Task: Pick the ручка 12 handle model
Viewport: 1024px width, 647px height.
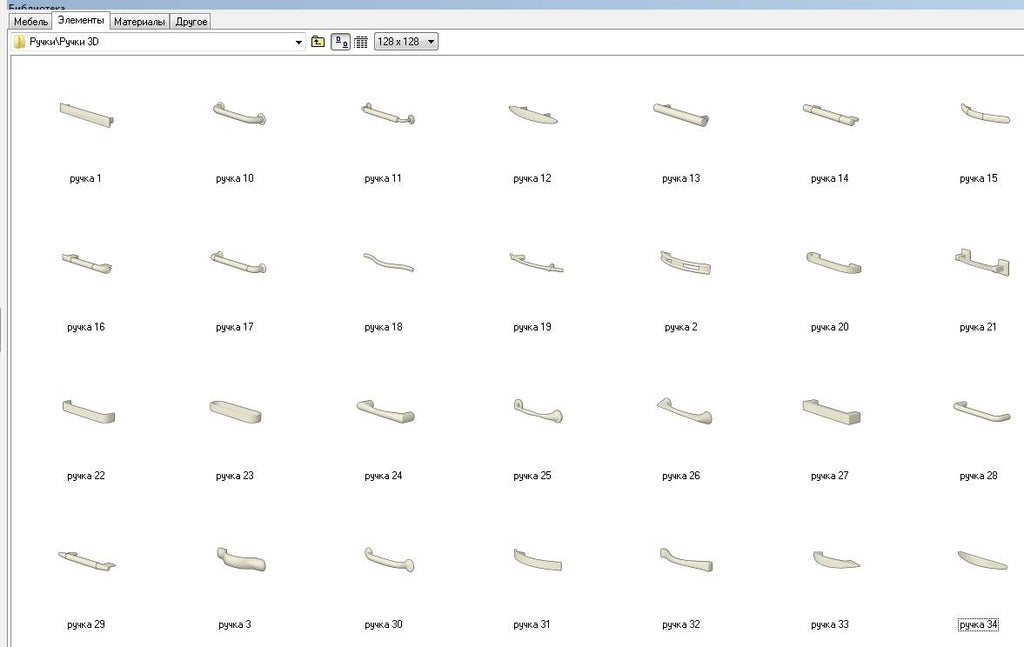Action: click(x=533, y=115)
